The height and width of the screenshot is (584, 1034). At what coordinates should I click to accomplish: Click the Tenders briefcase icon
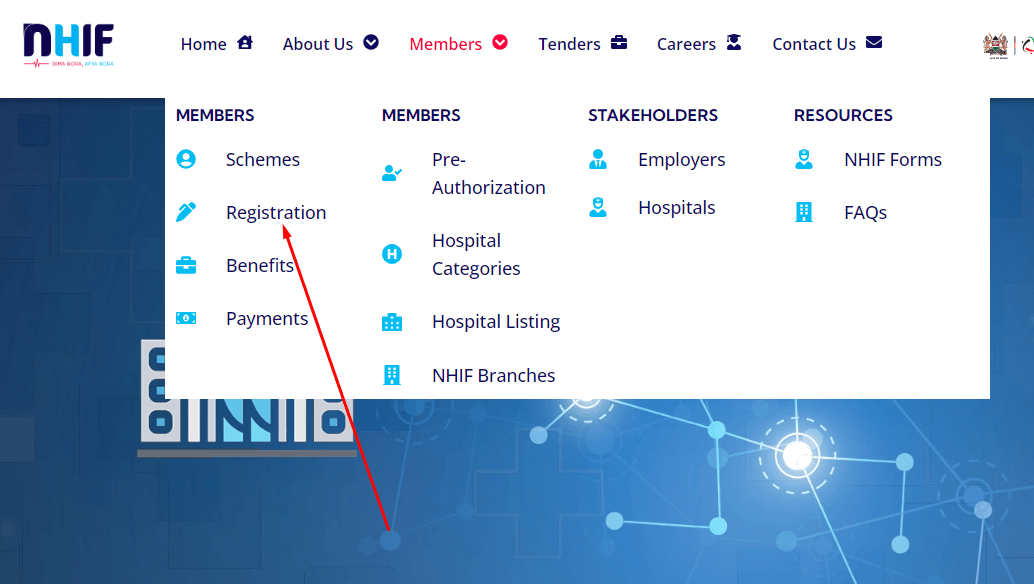[619, 43]
